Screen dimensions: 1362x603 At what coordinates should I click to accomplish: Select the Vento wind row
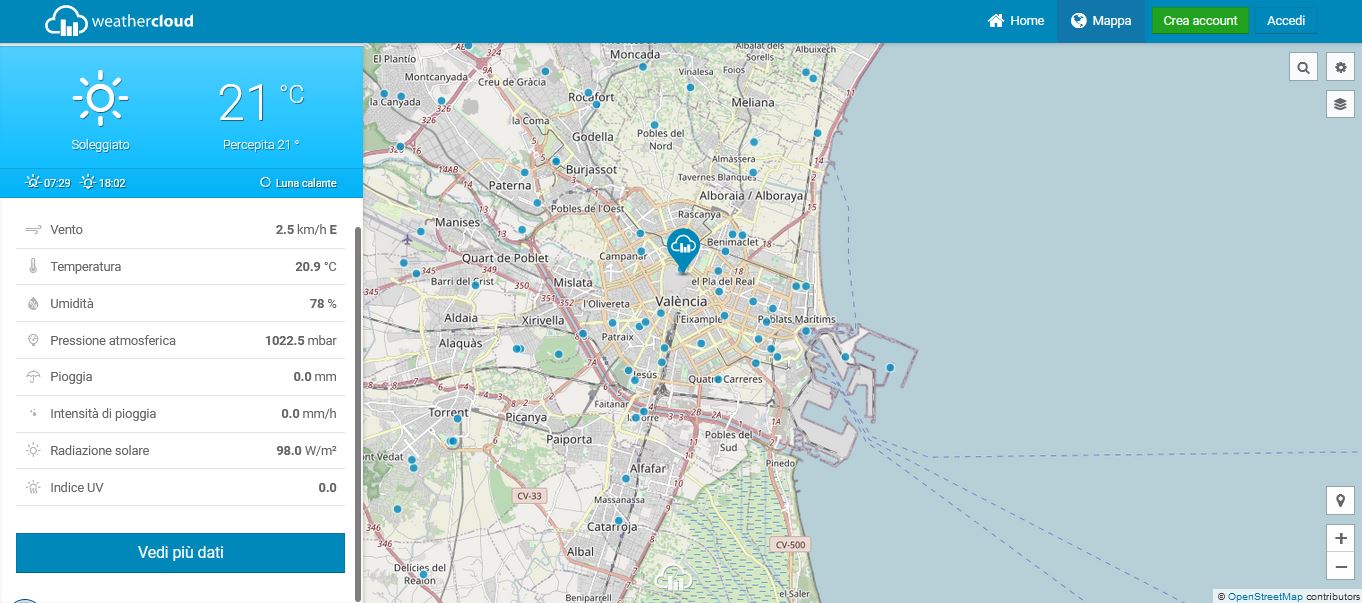(180, 230)
